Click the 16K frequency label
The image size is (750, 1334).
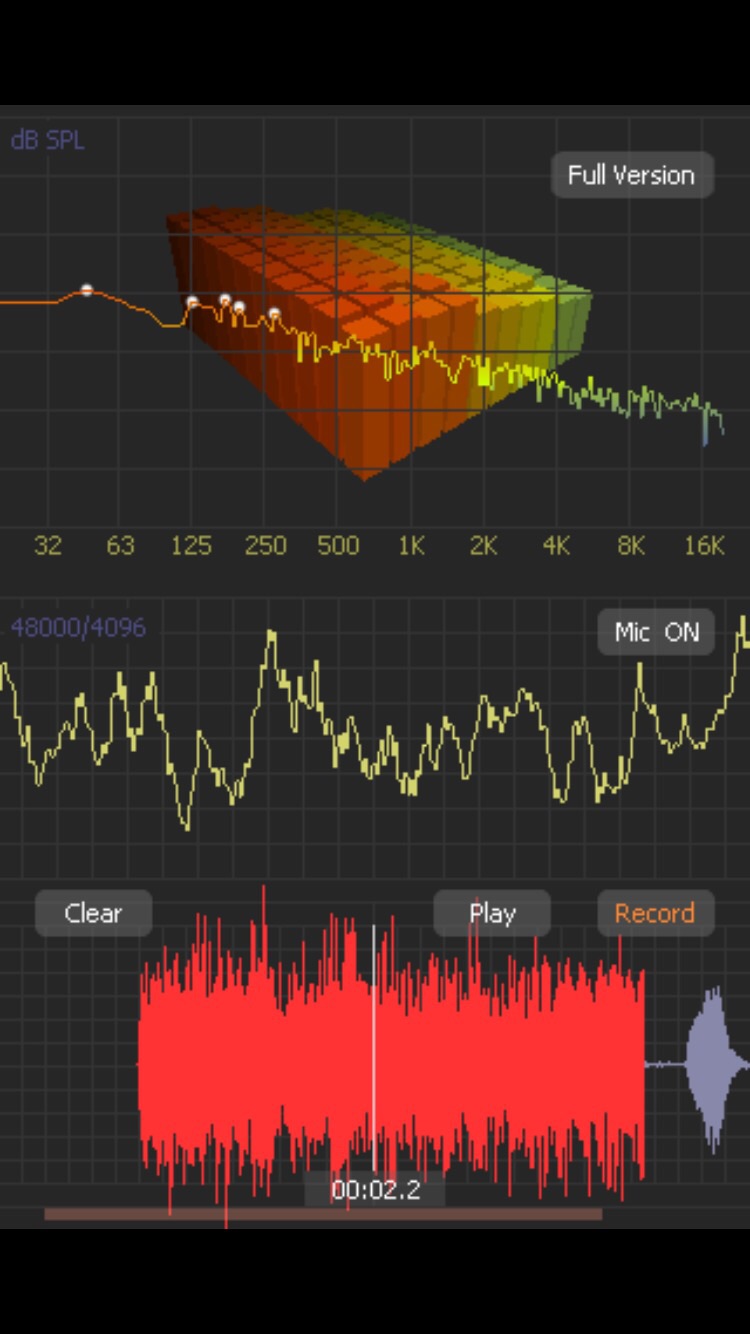[x=704, y=546]
